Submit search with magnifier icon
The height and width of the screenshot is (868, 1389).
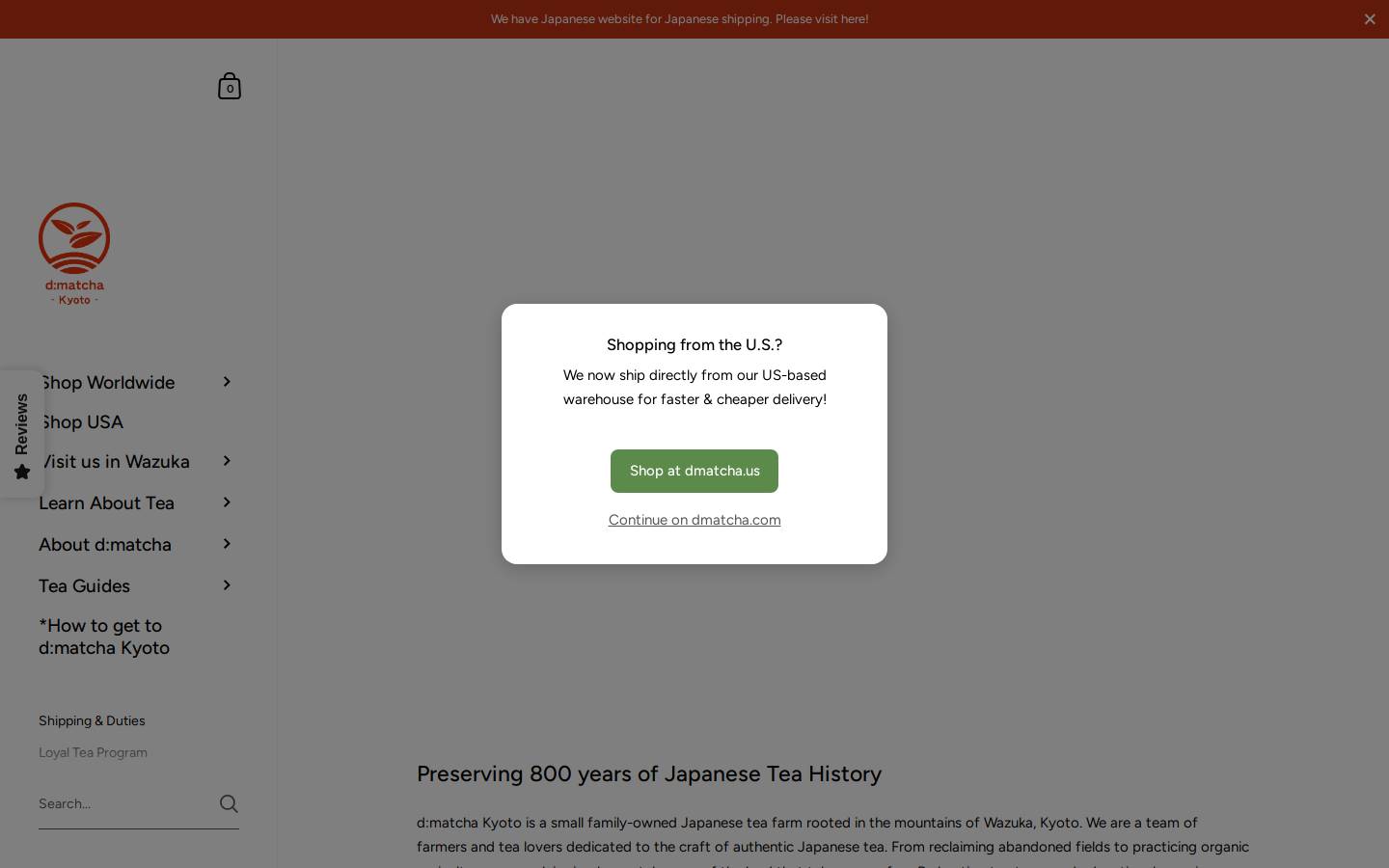click(x=229, y=803)
